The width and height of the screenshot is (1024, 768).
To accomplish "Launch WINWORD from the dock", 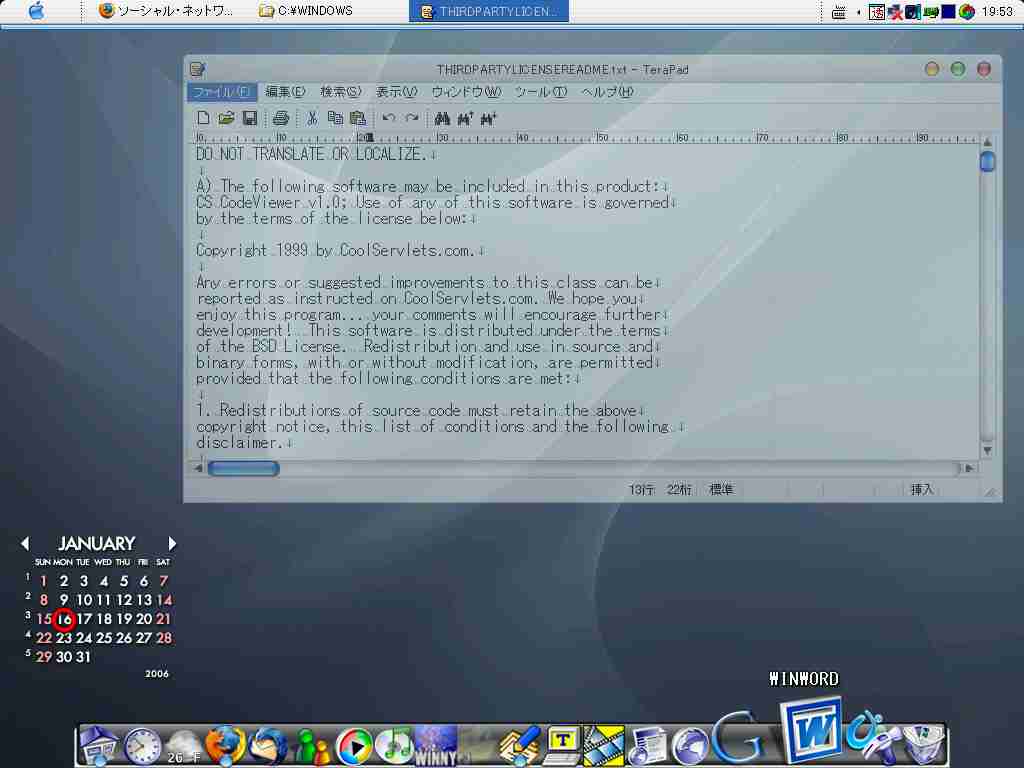I will pos(811,730).
